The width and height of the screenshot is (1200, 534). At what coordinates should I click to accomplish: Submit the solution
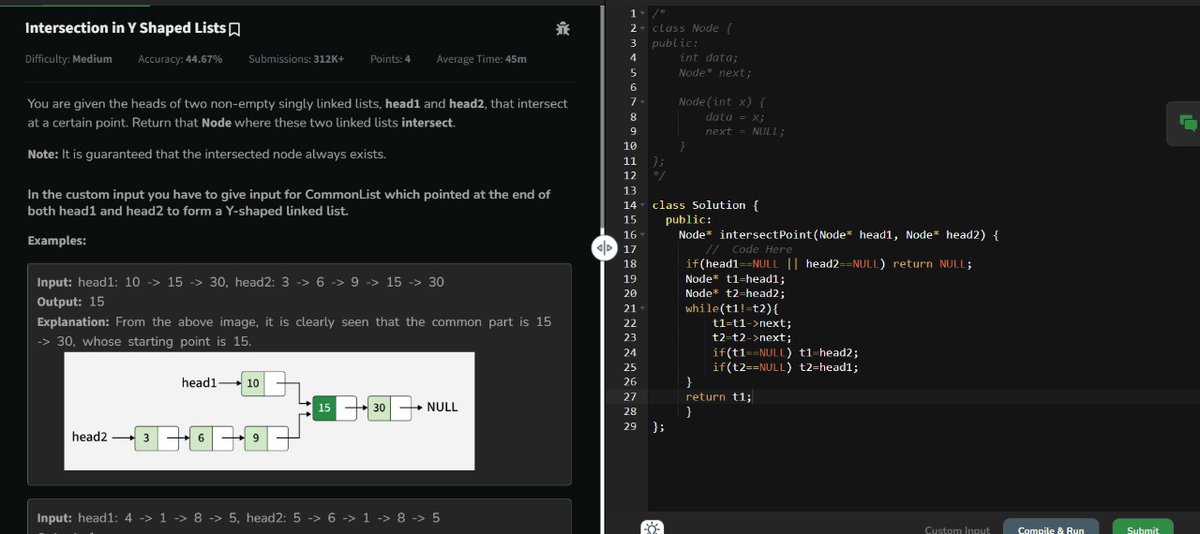click(1143, 527)
